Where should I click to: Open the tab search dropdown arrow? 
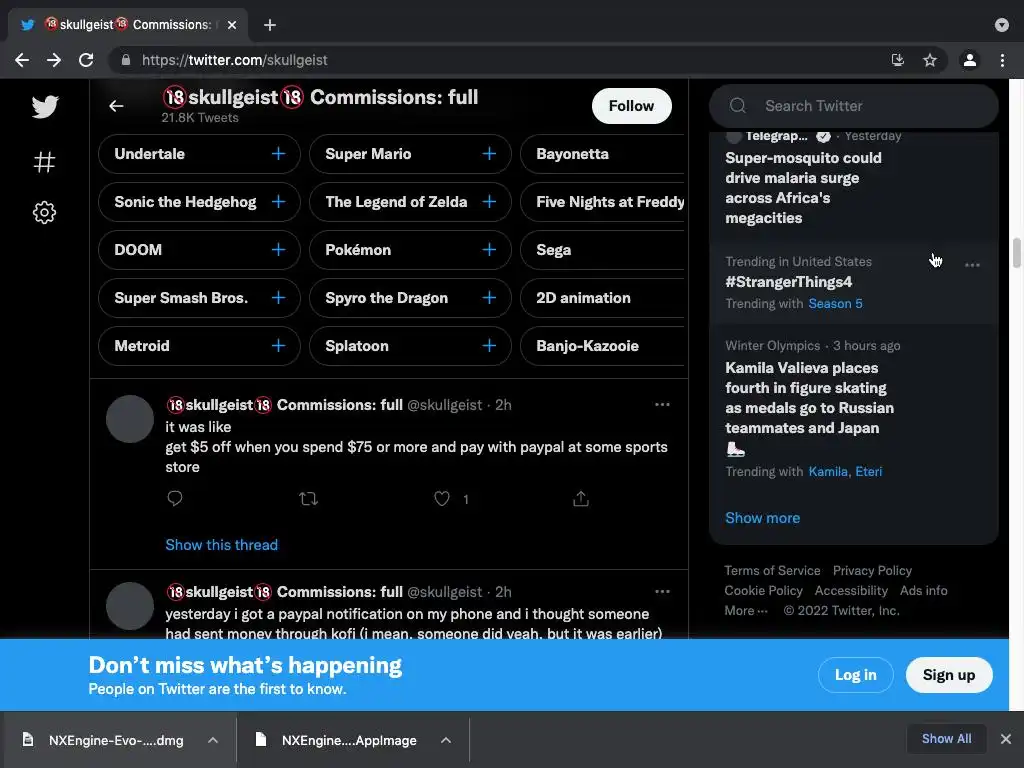1002,25
